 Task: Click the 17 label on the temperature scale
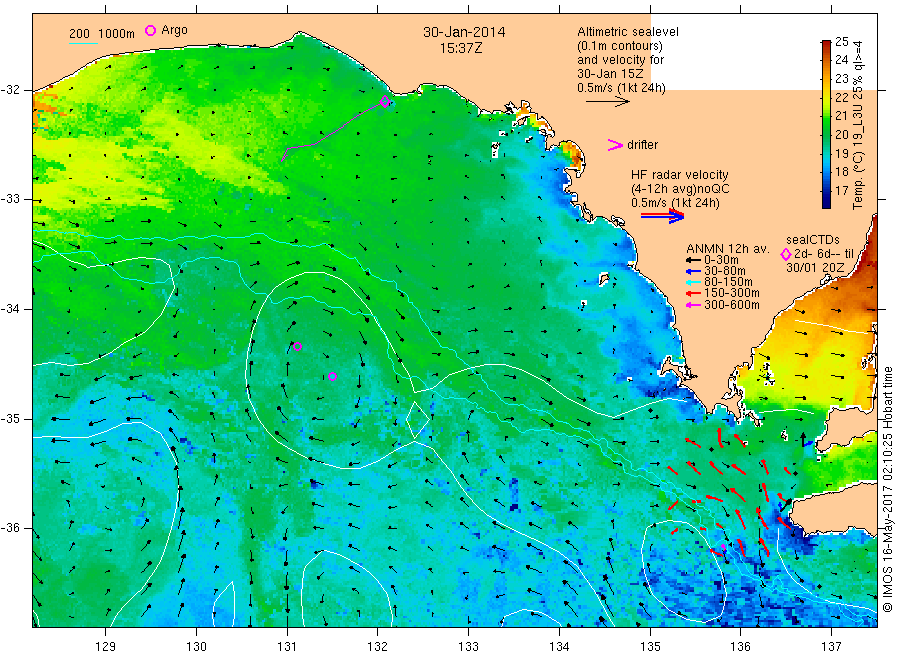[x=841, y=190]
